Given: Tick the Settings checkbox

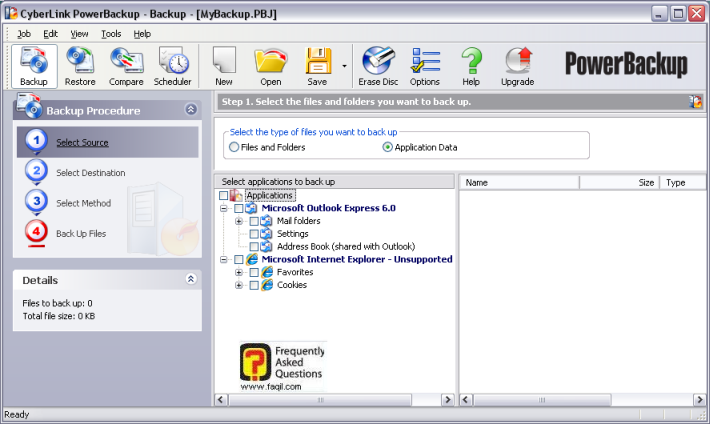Looking at the screenshot, I should pyautogui.click(x=254, y=234).
